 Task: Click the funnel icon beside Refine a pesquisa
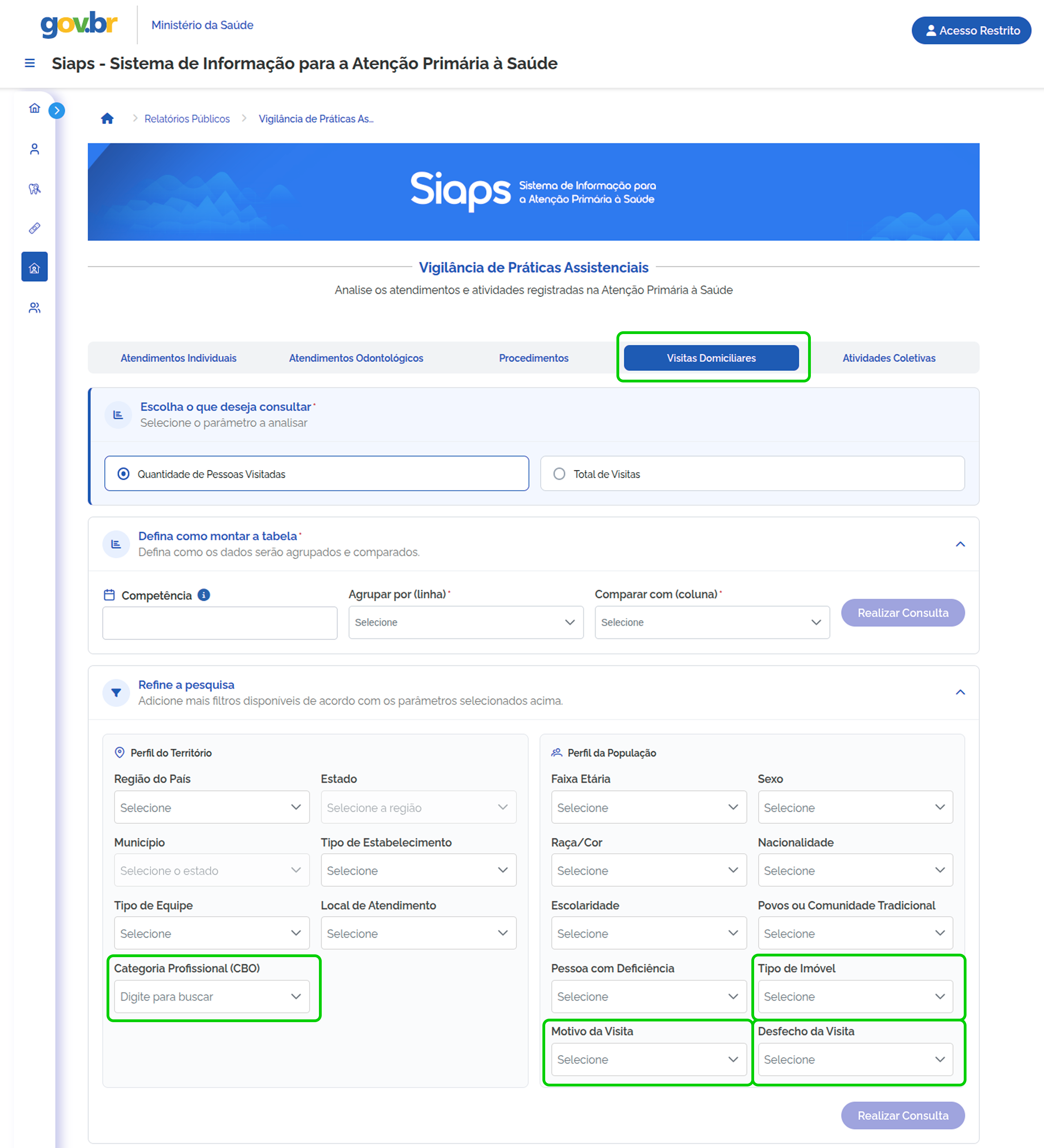(x=116, y=693)
